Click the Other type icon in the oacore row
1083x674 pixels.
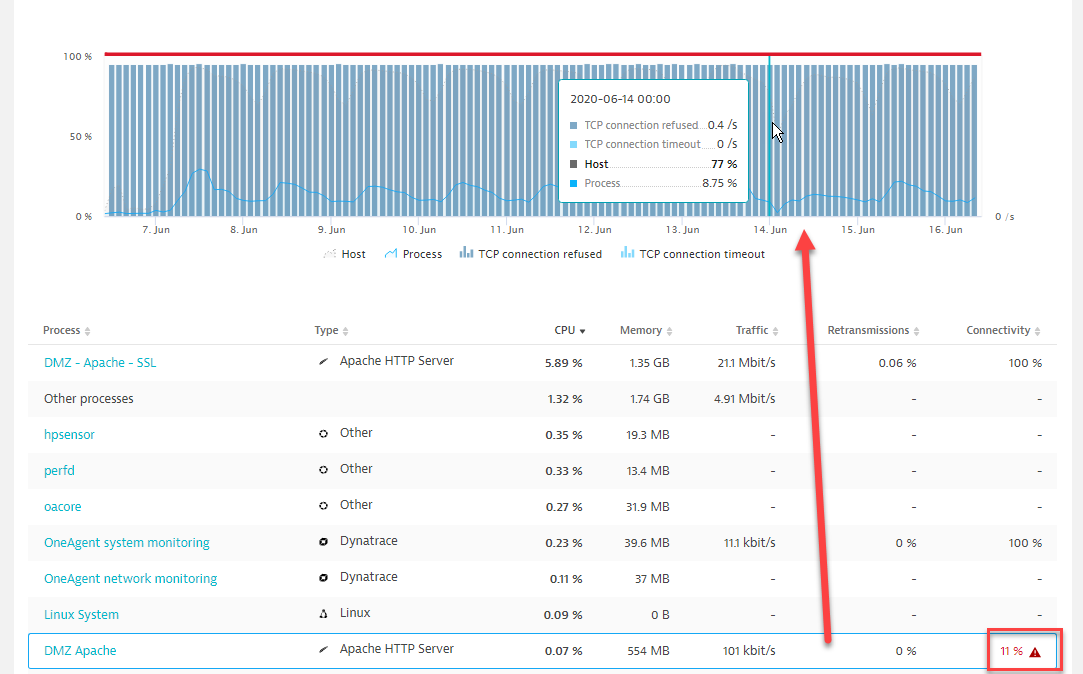[323, 506]
